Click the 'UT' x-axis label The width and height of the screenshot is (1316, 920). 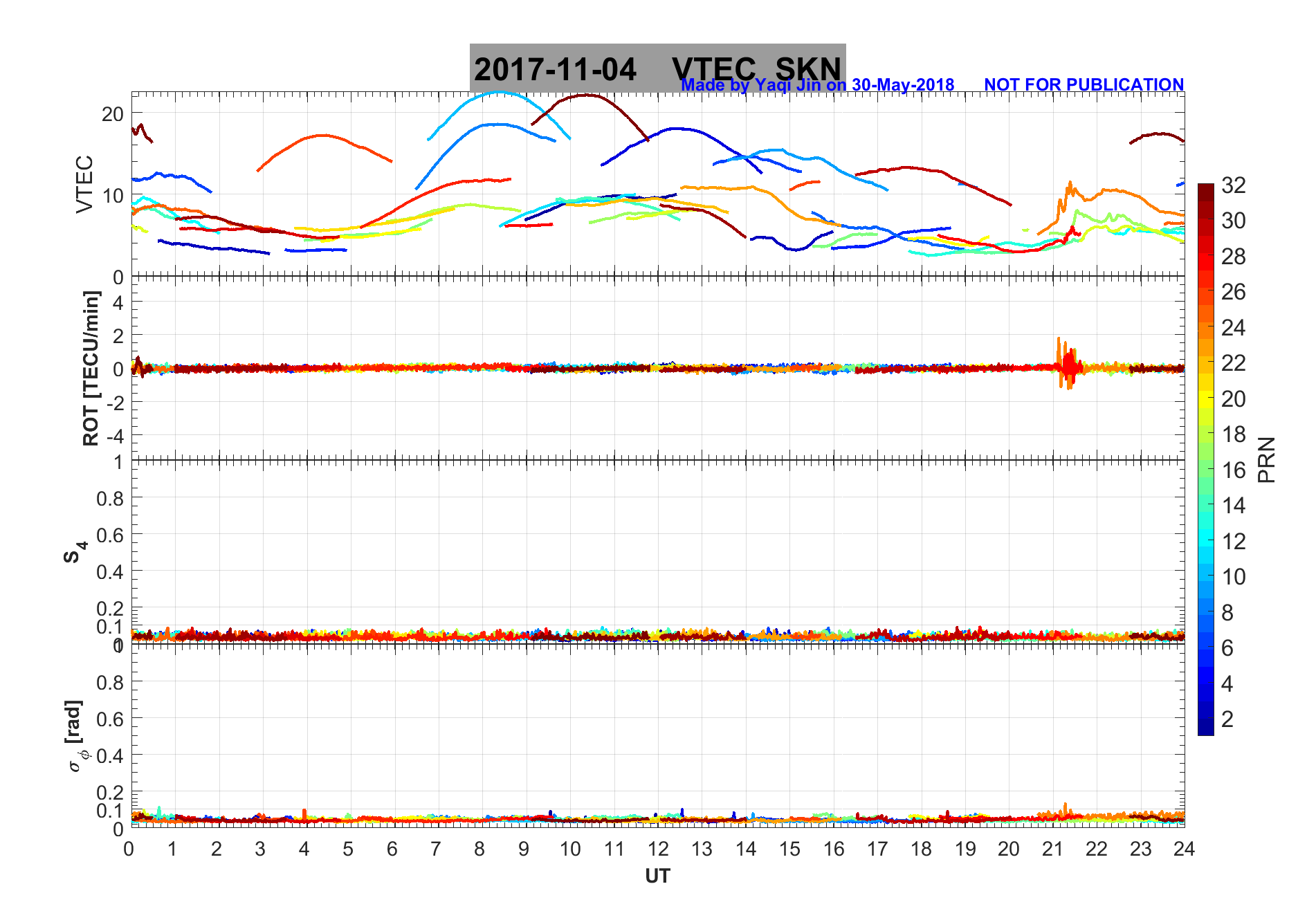(657, 876)
